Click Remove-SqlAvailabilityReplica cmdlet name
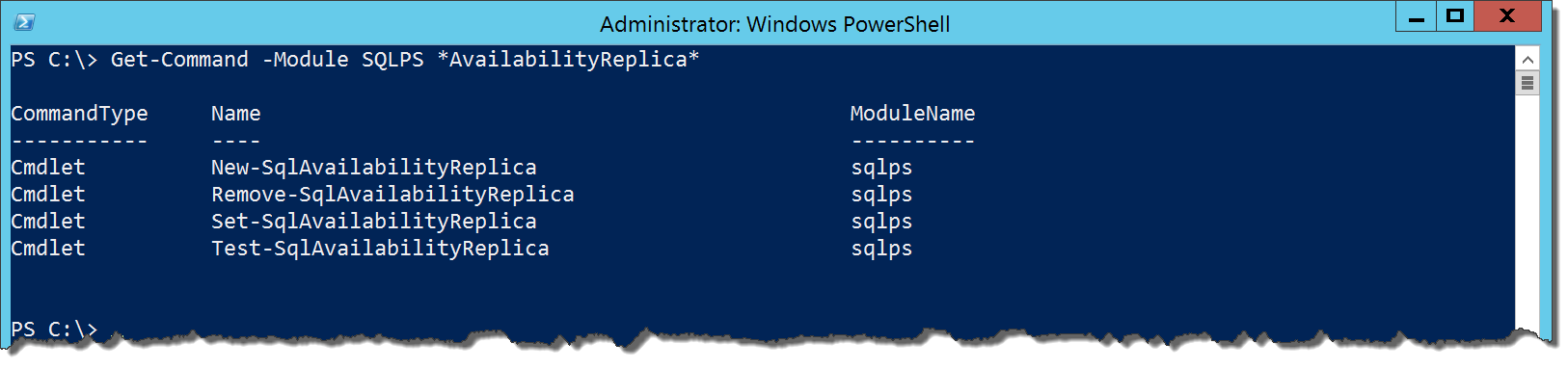 click(392, 195)
